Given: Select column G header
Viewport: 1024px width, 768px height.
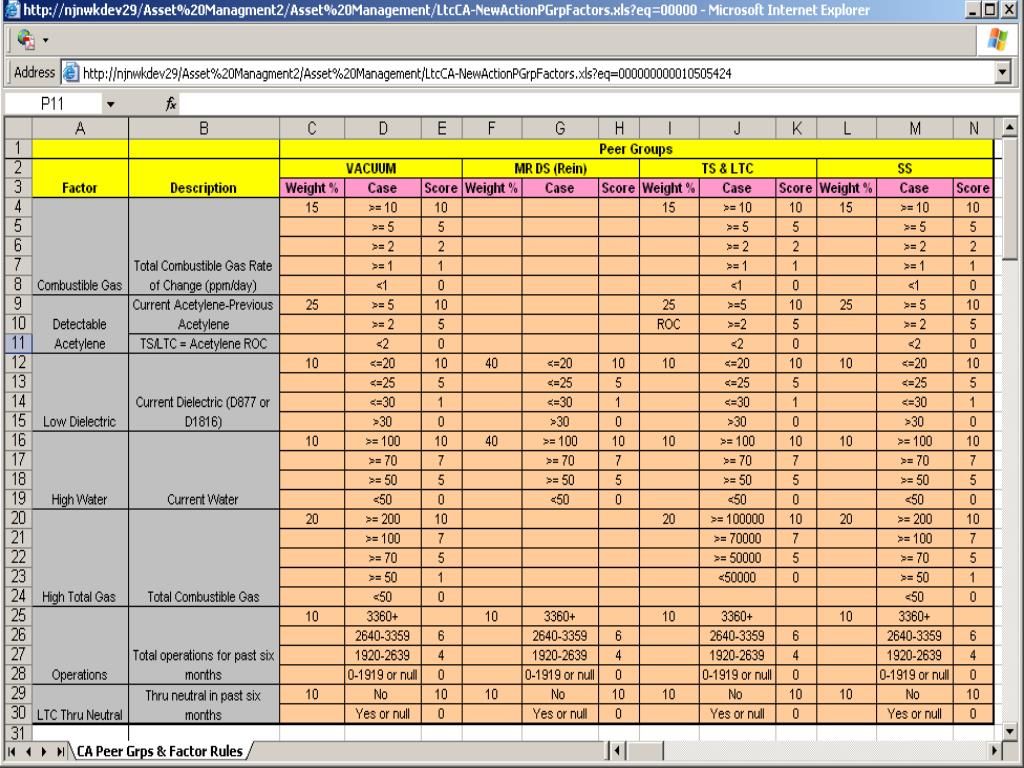Looking at the screenshot, I should [560, 129].
